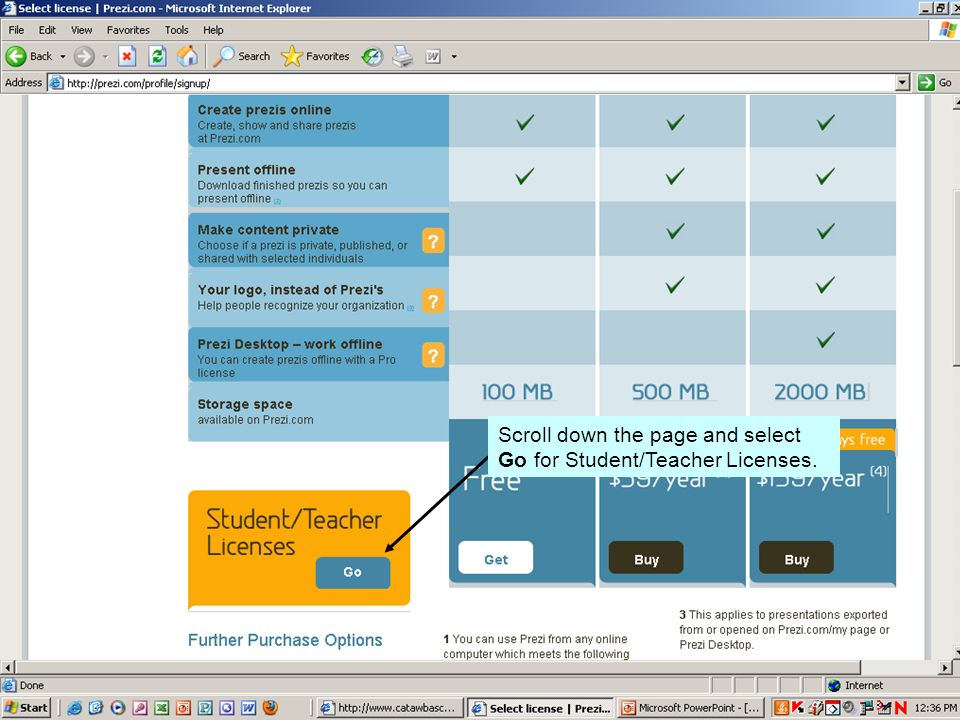Open help icon for Your logo row
The width and height of the screenshot is (960, 720).
[x=433, y=301]
